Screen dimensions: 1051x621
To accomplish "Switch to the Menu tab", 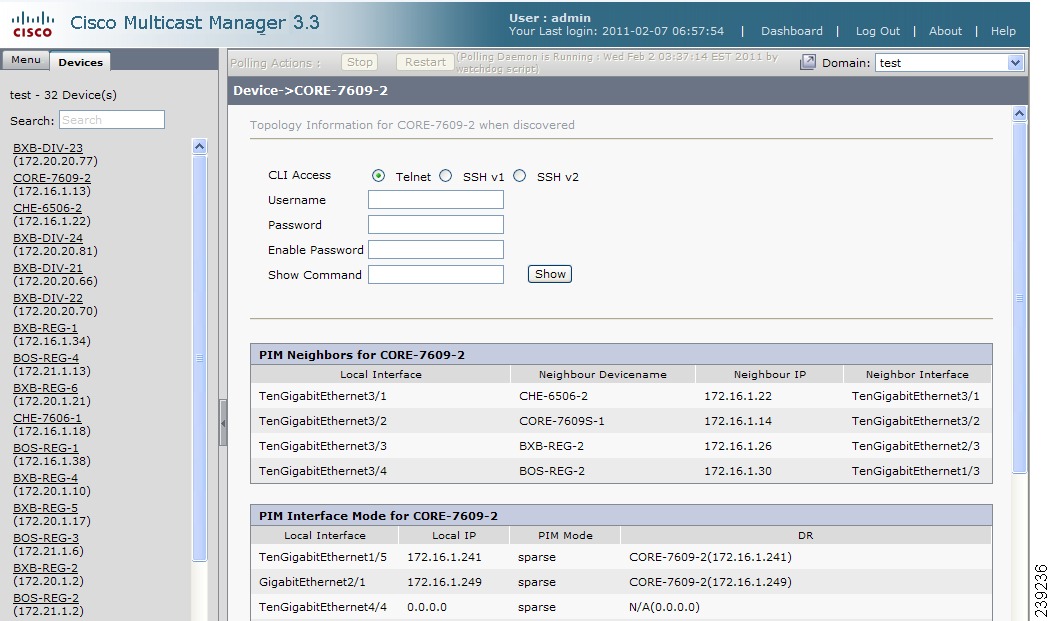I will (26, 60).
